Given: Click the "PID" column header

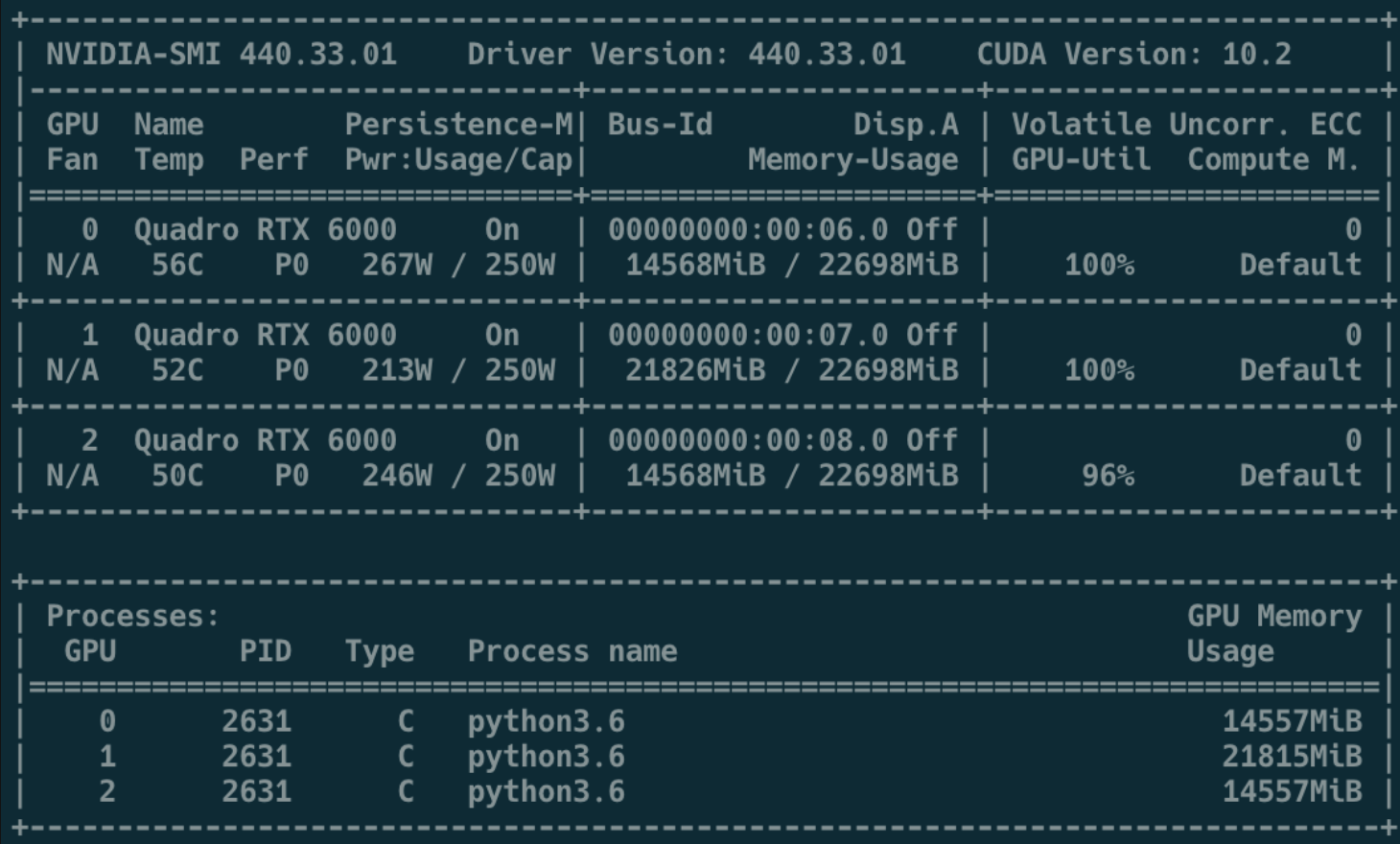Looking at the screenshot, I should pyautogui.click(x=266, y=651).
